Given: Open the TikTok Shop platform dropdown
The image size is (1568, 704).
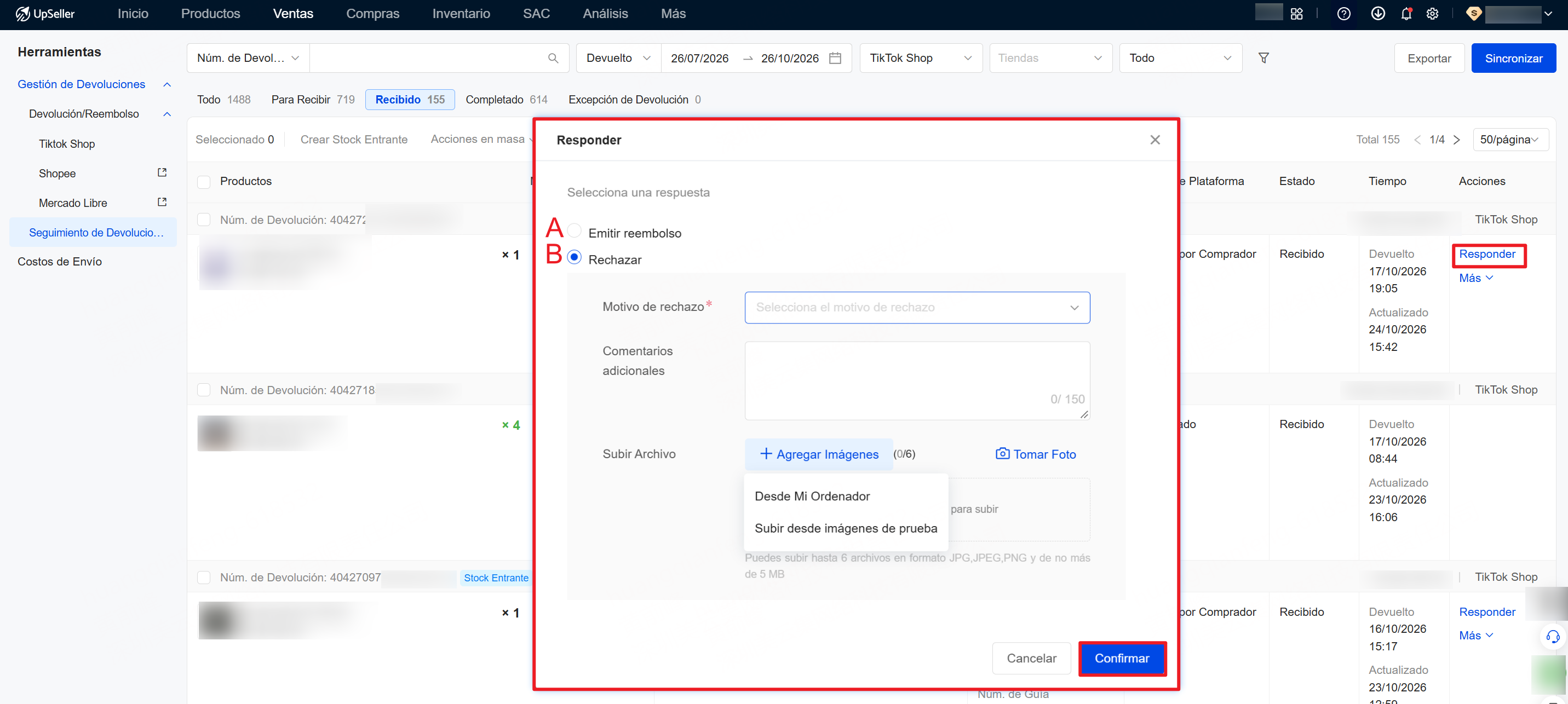Looking at the screenshot, I should click(920, 59).
